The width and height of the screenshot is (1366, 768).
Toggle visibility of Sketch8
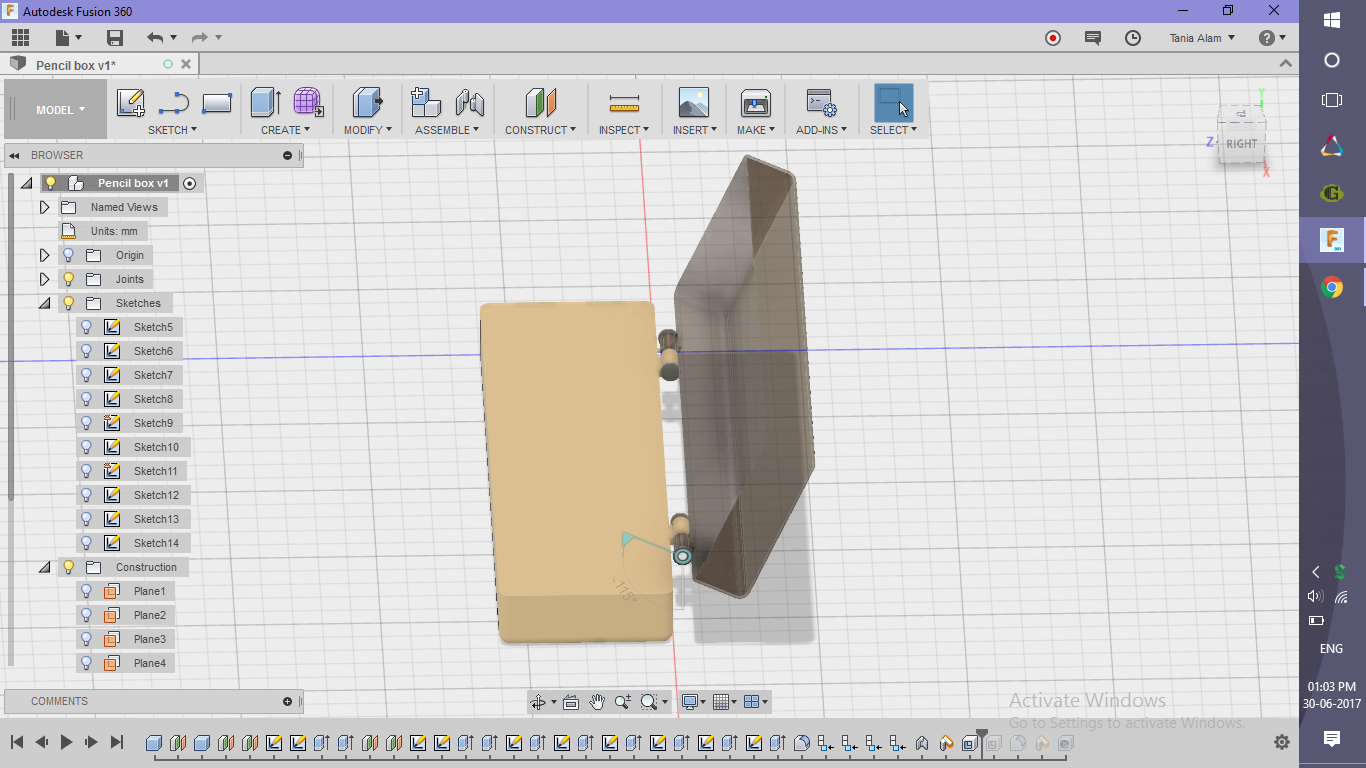click(x=86, y=399)
